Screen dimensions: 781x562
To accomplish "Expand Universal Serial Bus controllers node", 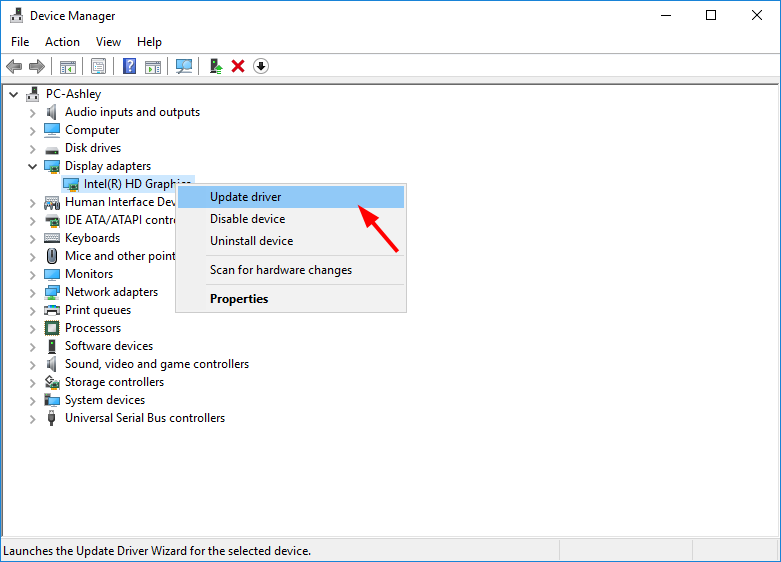I will [x=33, y=418].
